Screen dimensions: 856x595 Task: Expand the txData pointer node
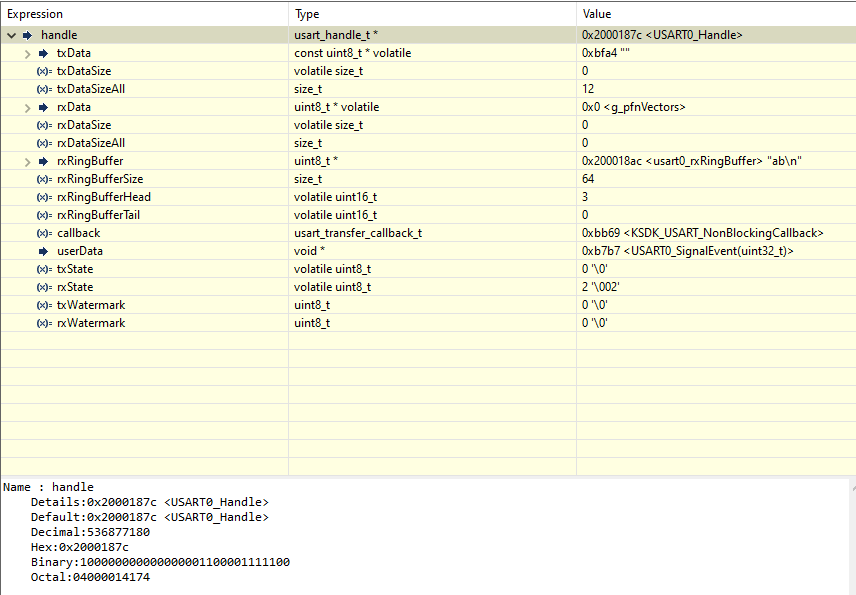(x=27, y=53)
